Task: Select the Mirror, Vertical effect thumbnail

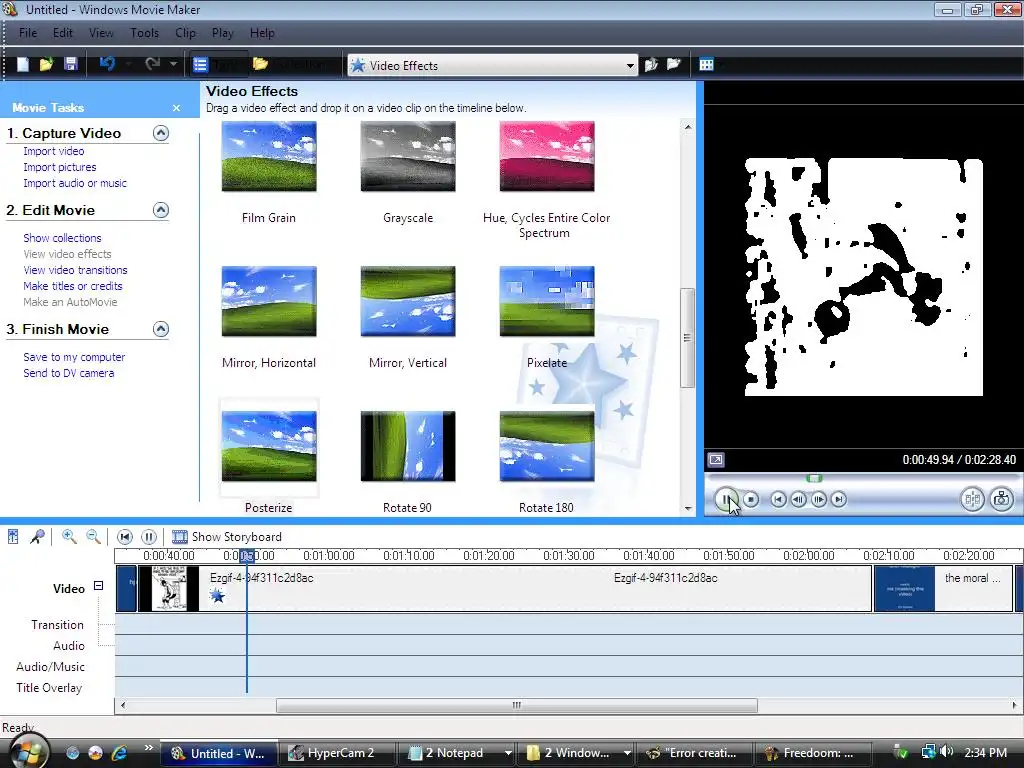Action: [408, 302]
